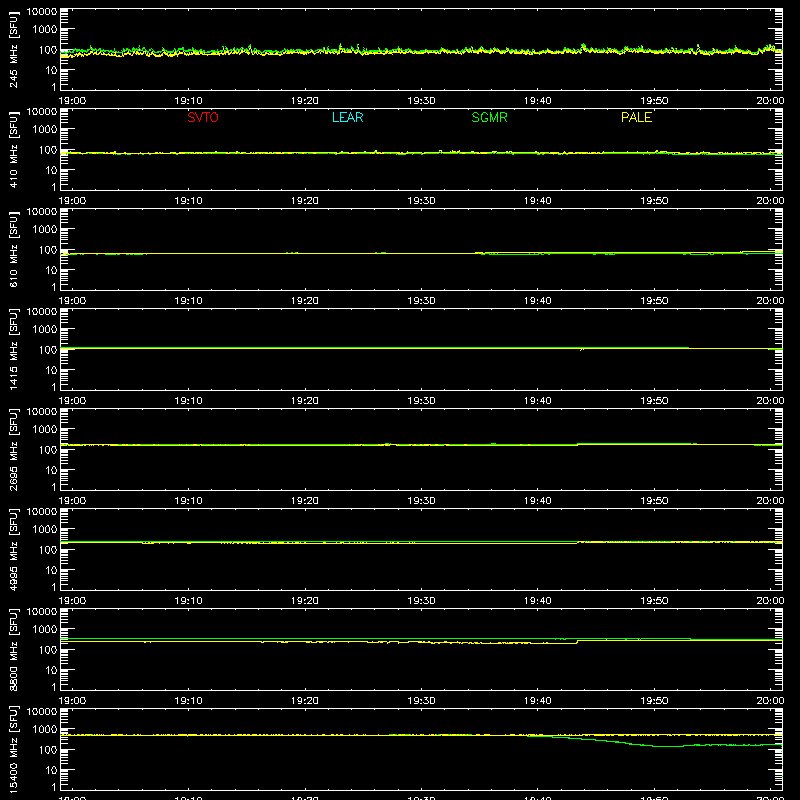Select the '245 MHz [SFU]' axis title
The height and width of the screenshot is (800, 800).
click(14, 49)
